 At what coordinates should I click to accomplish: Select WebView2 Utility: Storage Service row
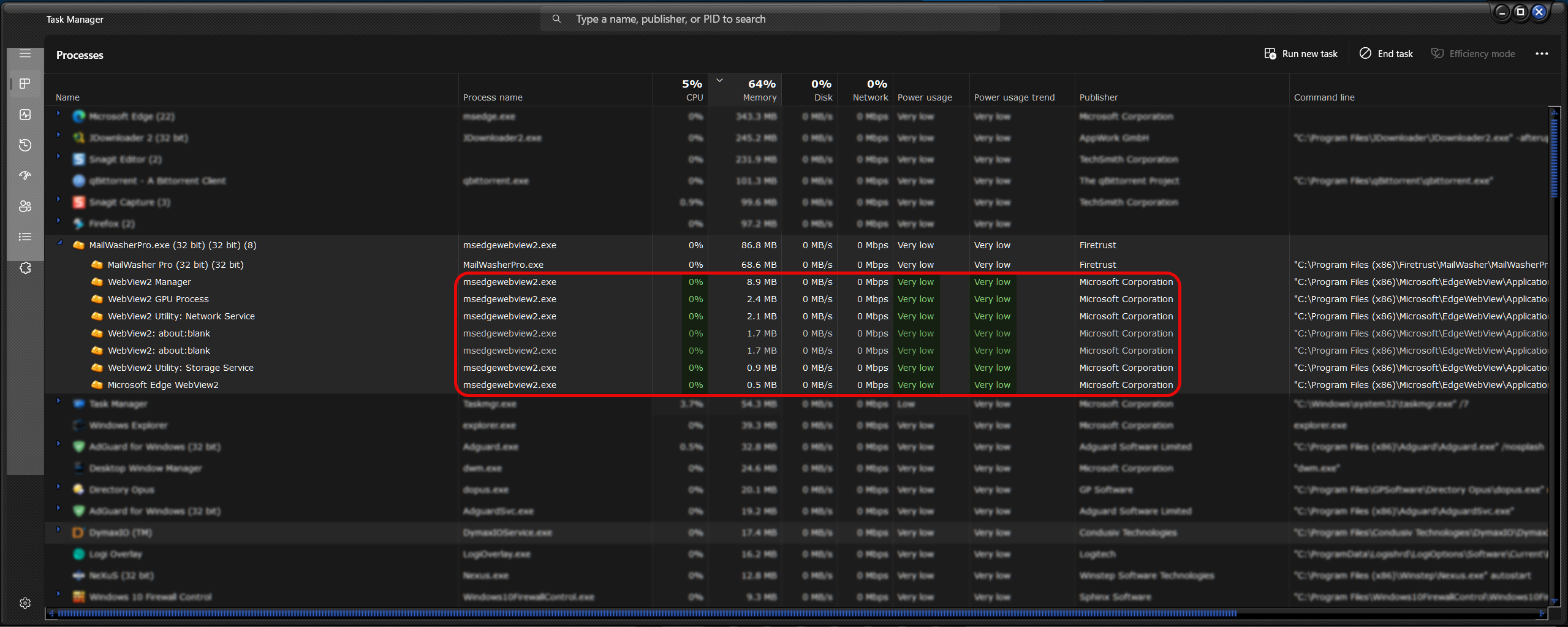[797, 368]
